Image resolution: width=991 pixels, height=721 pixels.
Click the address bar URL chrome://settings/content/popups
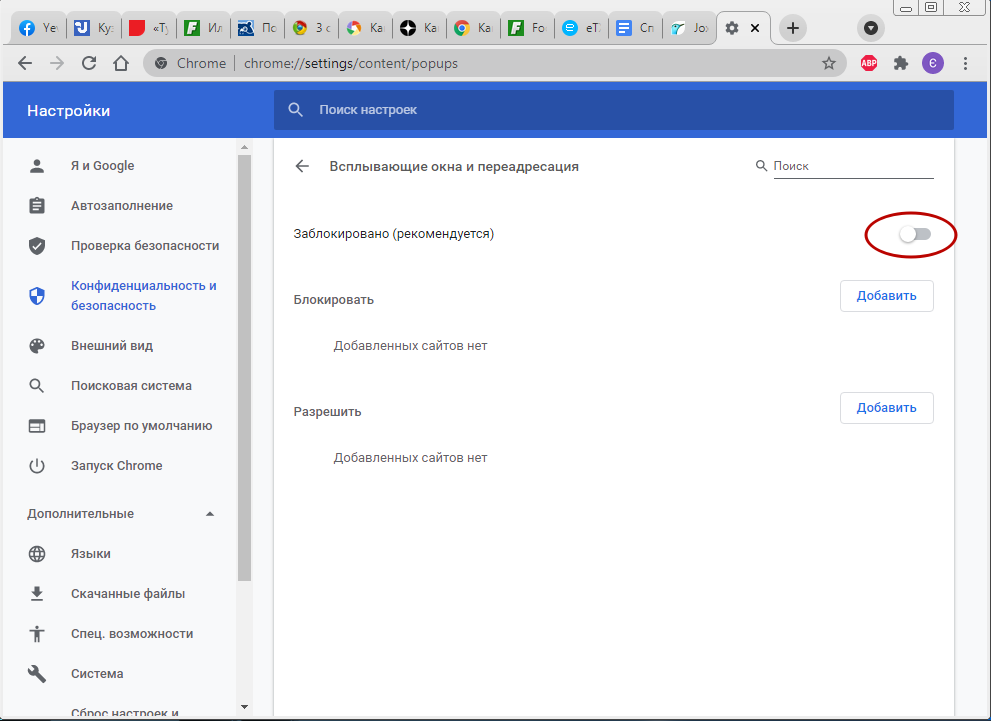coord(351,63)
